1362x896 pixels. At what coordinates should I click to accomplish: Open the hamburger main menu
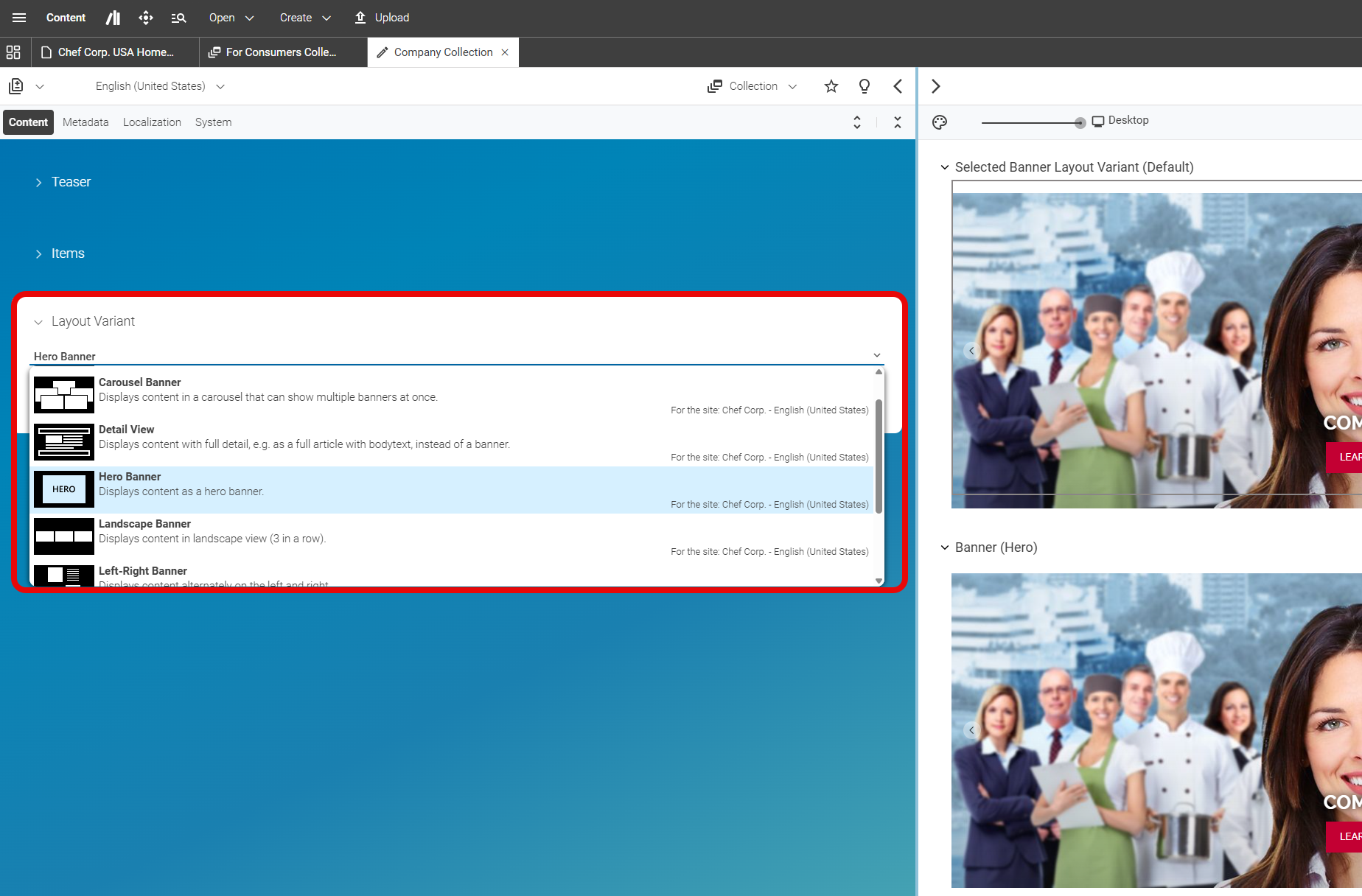[19, 18]
